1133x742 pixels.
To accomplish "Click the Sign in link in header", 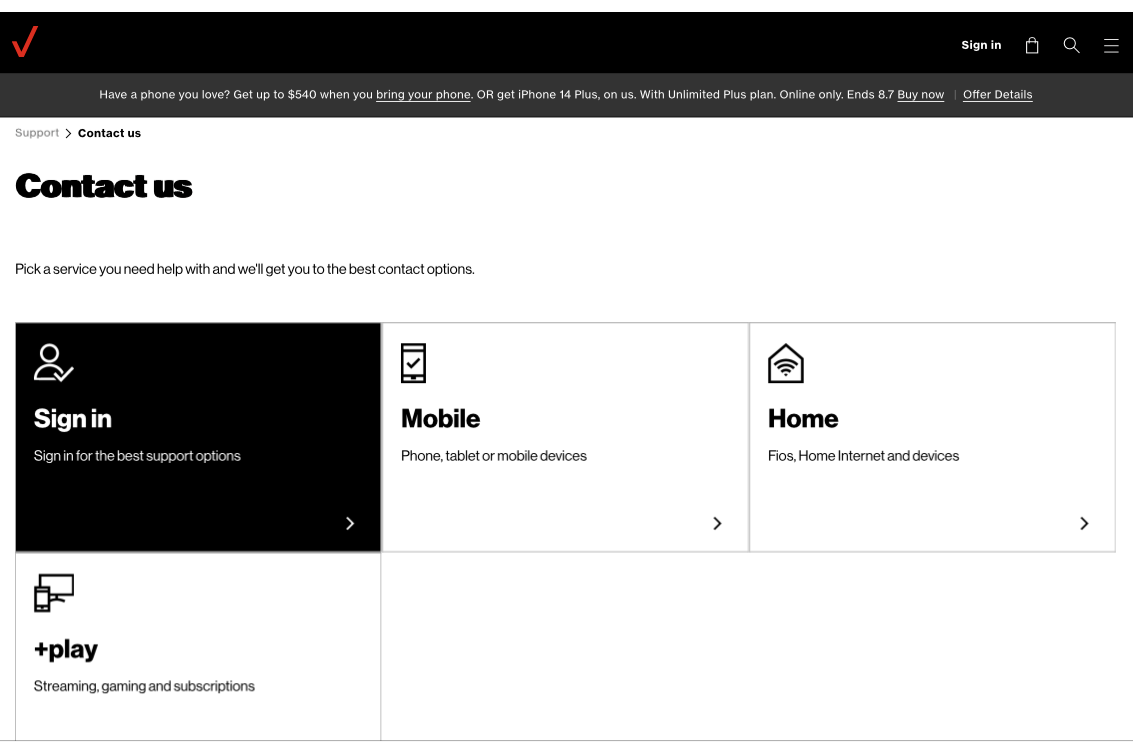I will point(981,45).
